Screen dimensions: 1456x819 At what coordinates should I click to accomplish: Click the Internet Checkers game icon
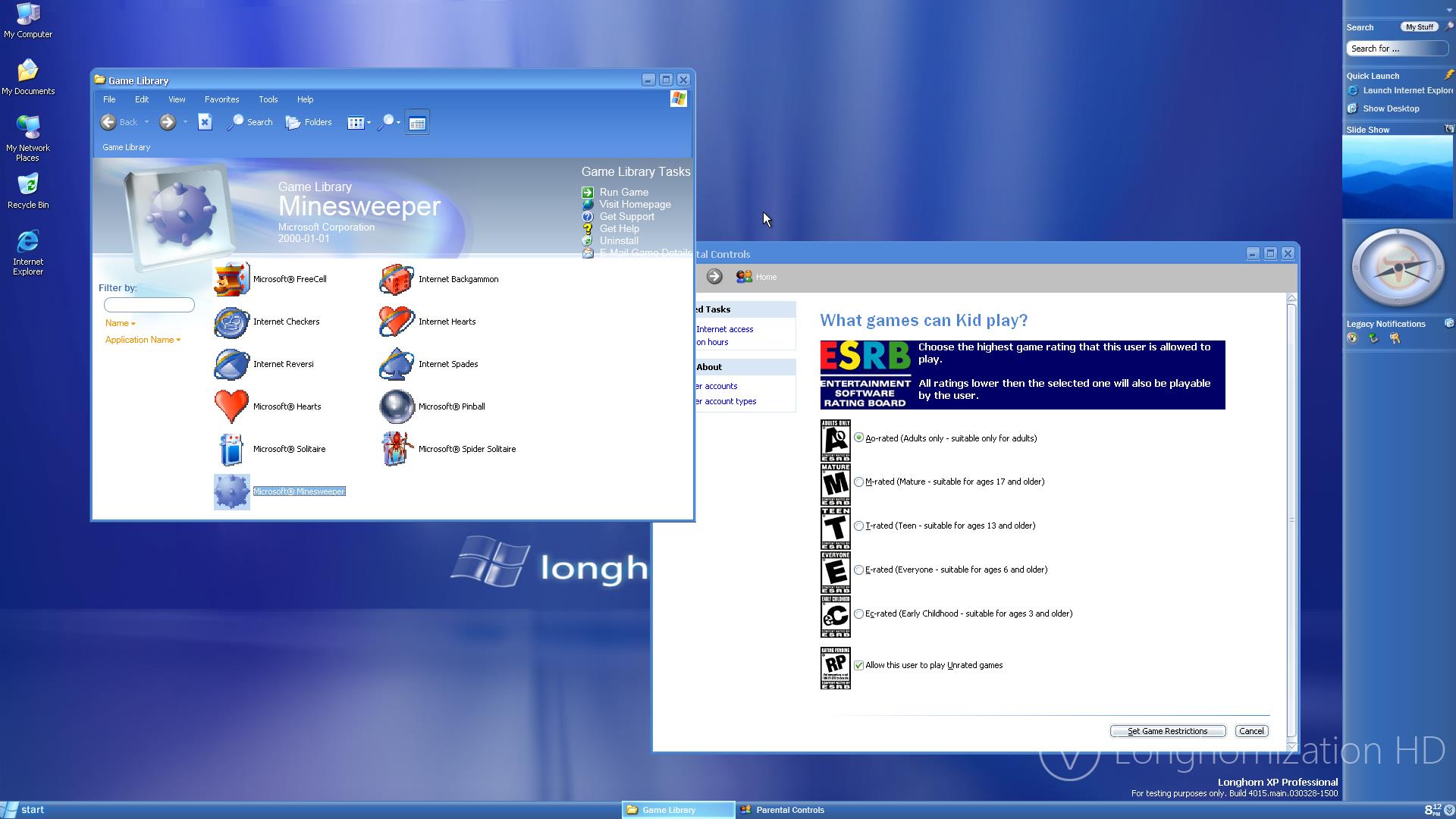[x=232, y=322]
